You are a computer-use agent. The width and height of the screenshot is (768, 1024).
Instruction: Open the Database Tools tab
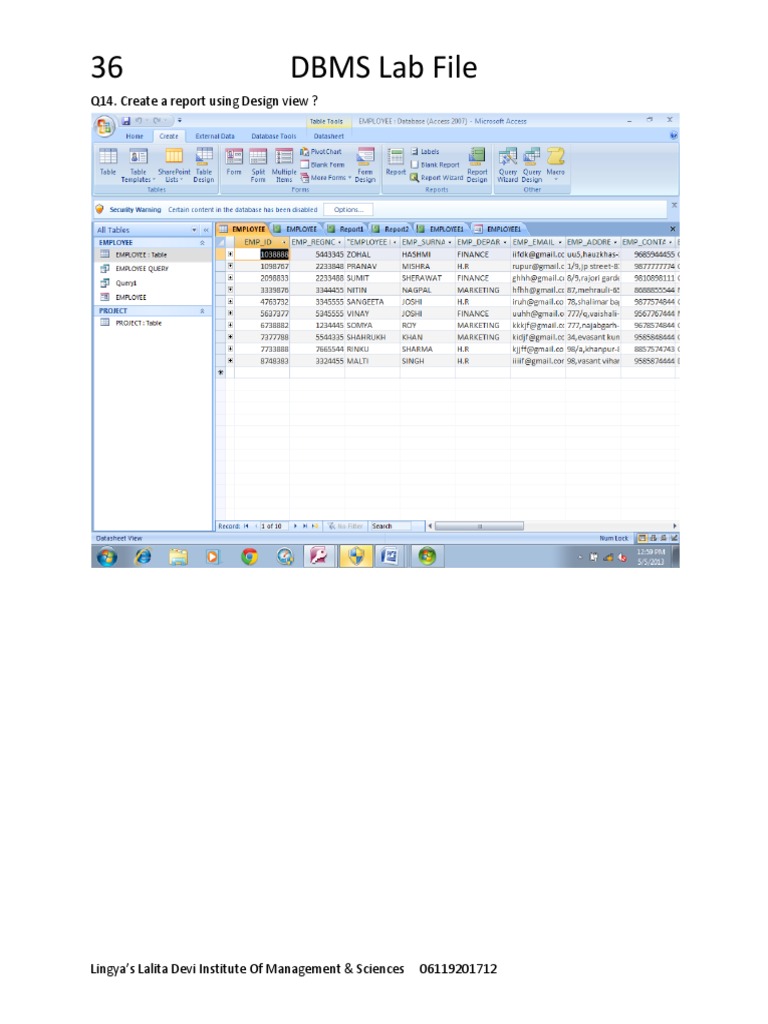pos(274,136)
